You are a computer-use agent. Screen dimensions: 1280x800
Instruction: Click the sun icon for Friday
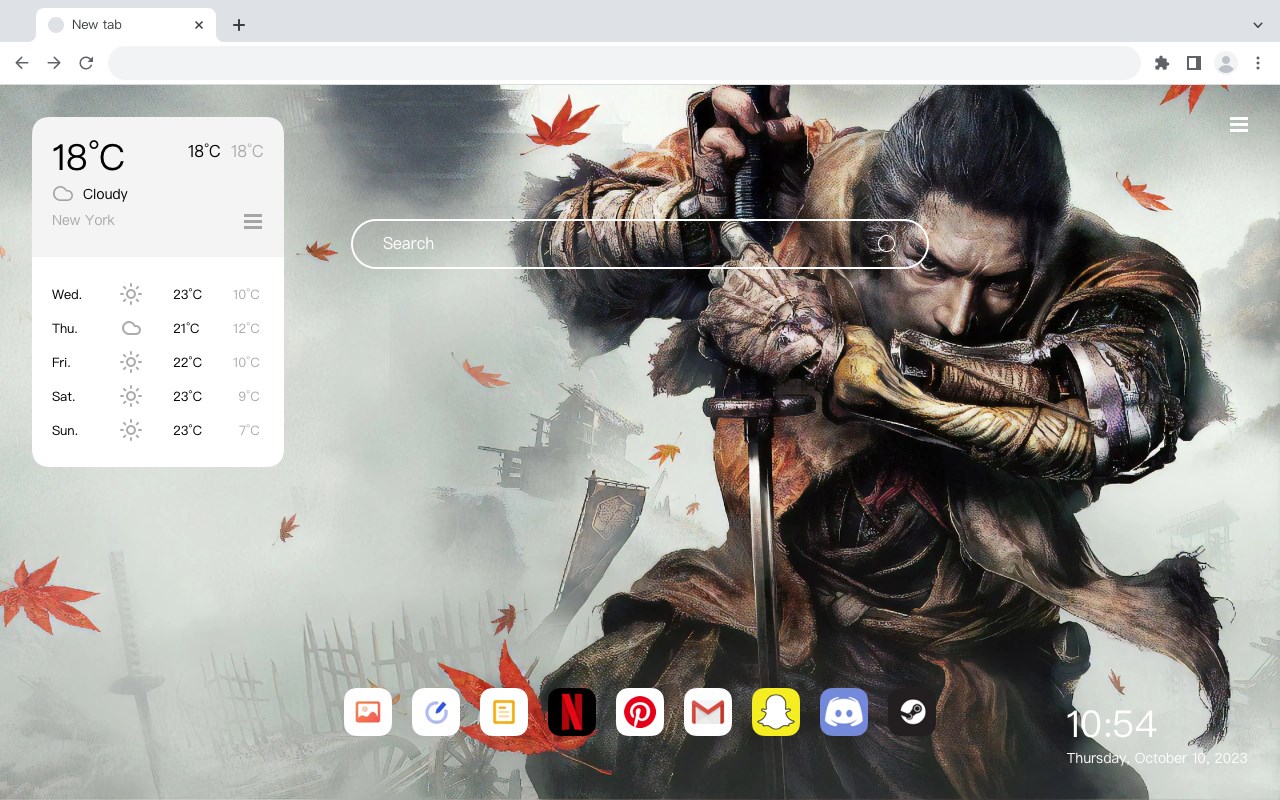point(131,362)
